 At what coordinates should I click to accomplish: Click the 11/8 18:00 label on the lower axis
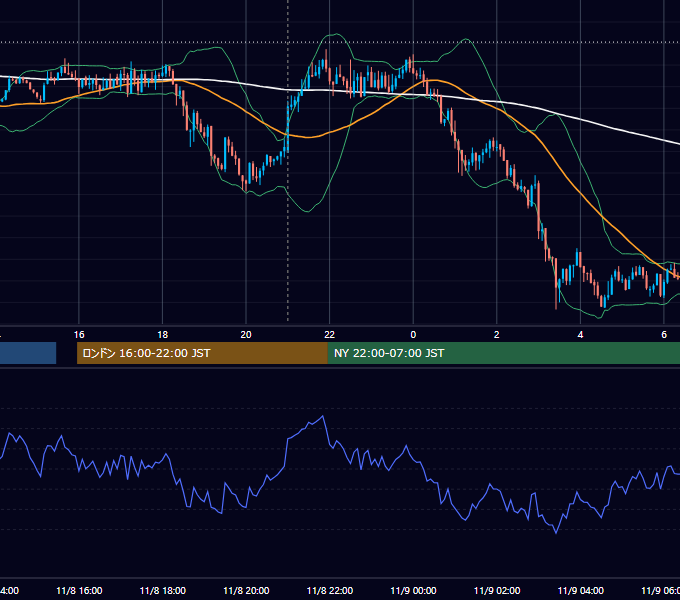pos(163,591)
